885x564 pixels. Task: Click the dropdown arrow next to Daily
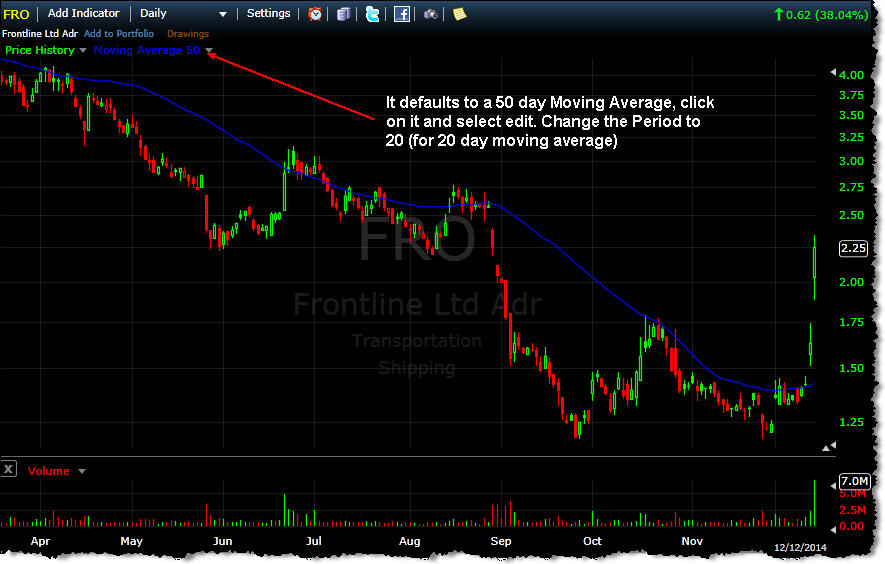223,14
